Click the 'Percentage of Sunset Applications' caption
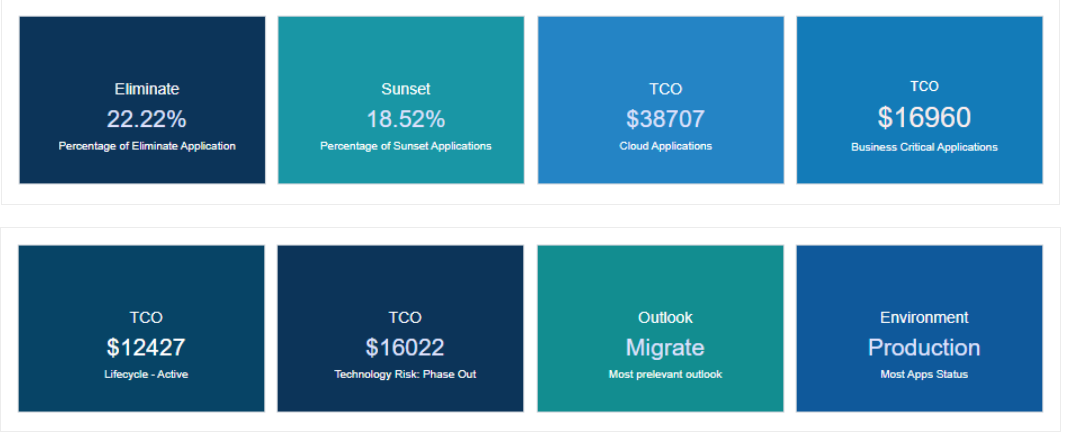1065x432 pixels. [x=405, y=146]
